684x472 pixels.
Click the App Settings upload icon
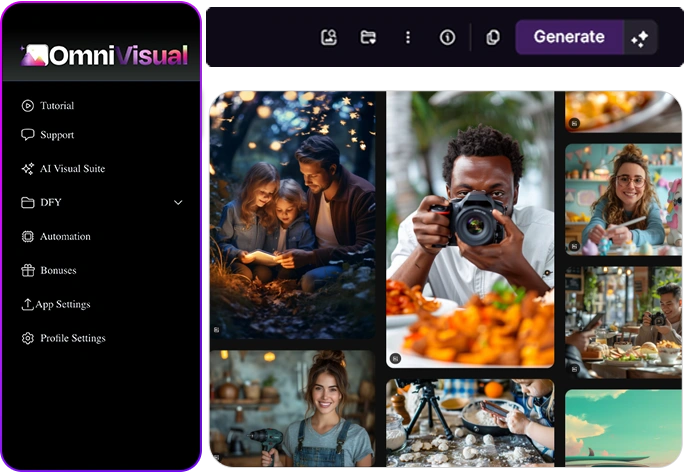[27, 304]
